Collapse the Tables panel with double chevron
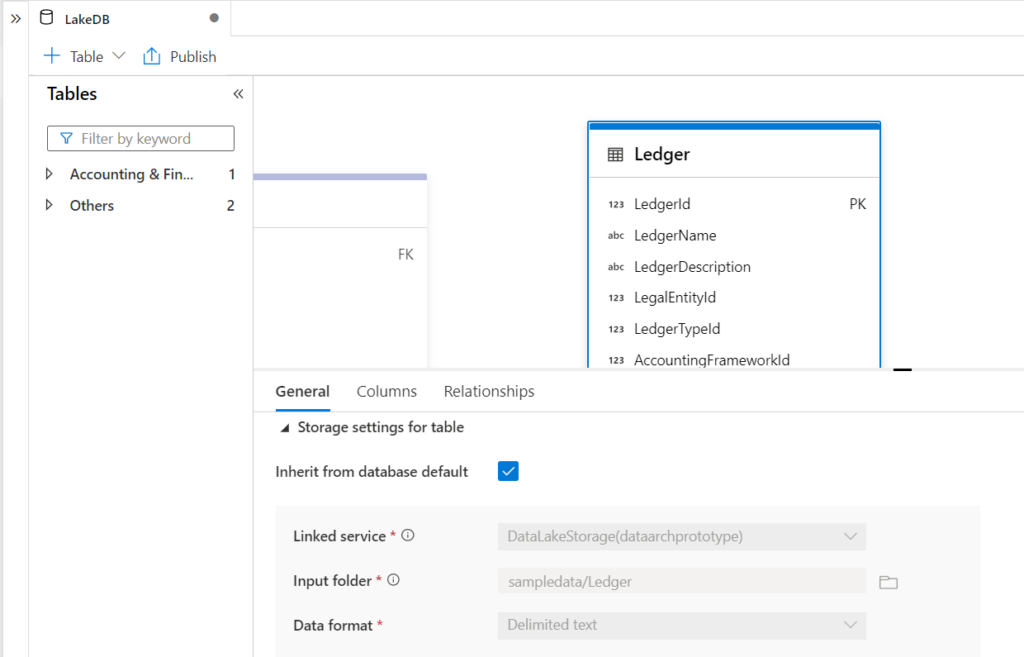 pos(238,93)
